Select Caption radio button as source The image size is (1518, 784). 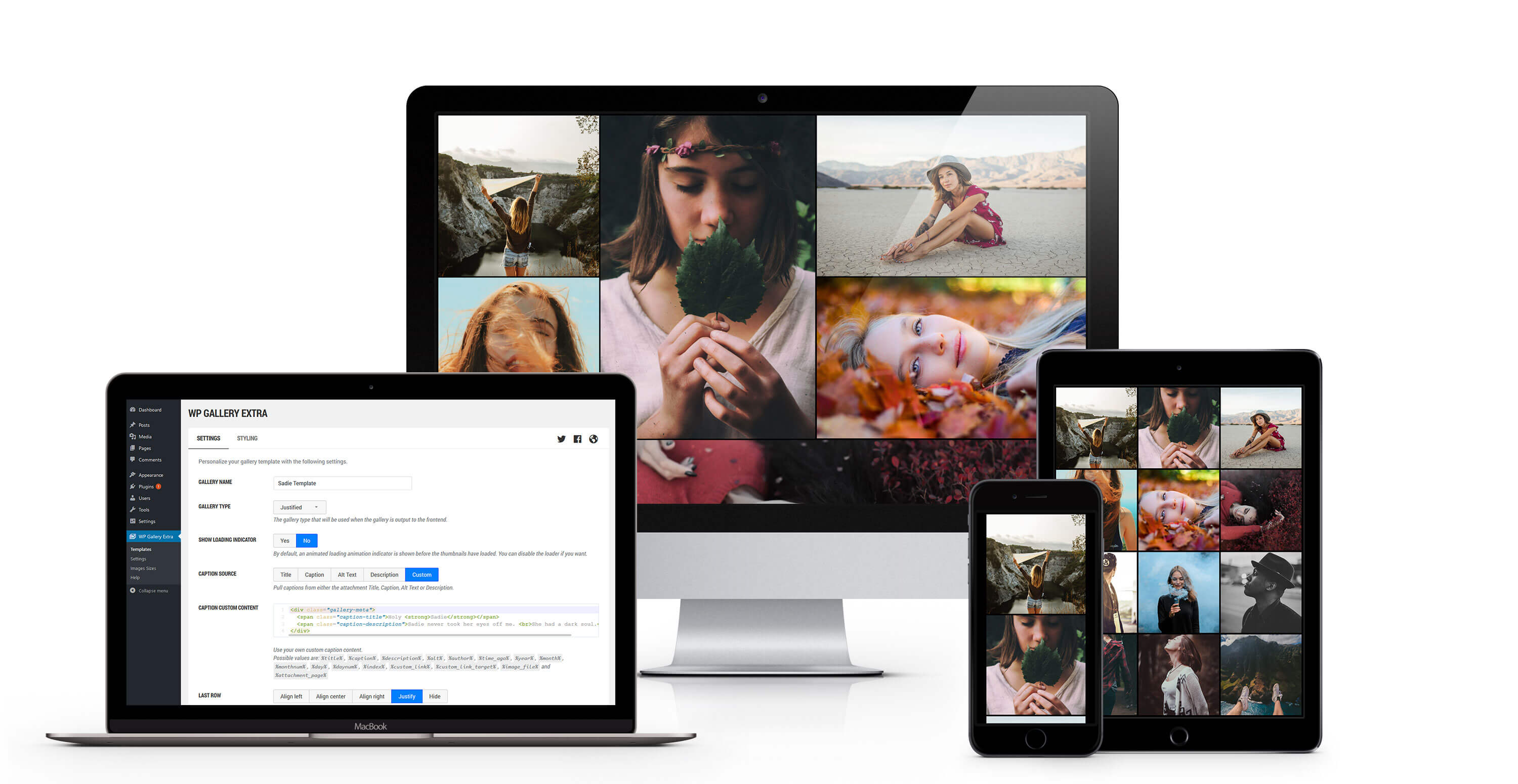point(314,574)
